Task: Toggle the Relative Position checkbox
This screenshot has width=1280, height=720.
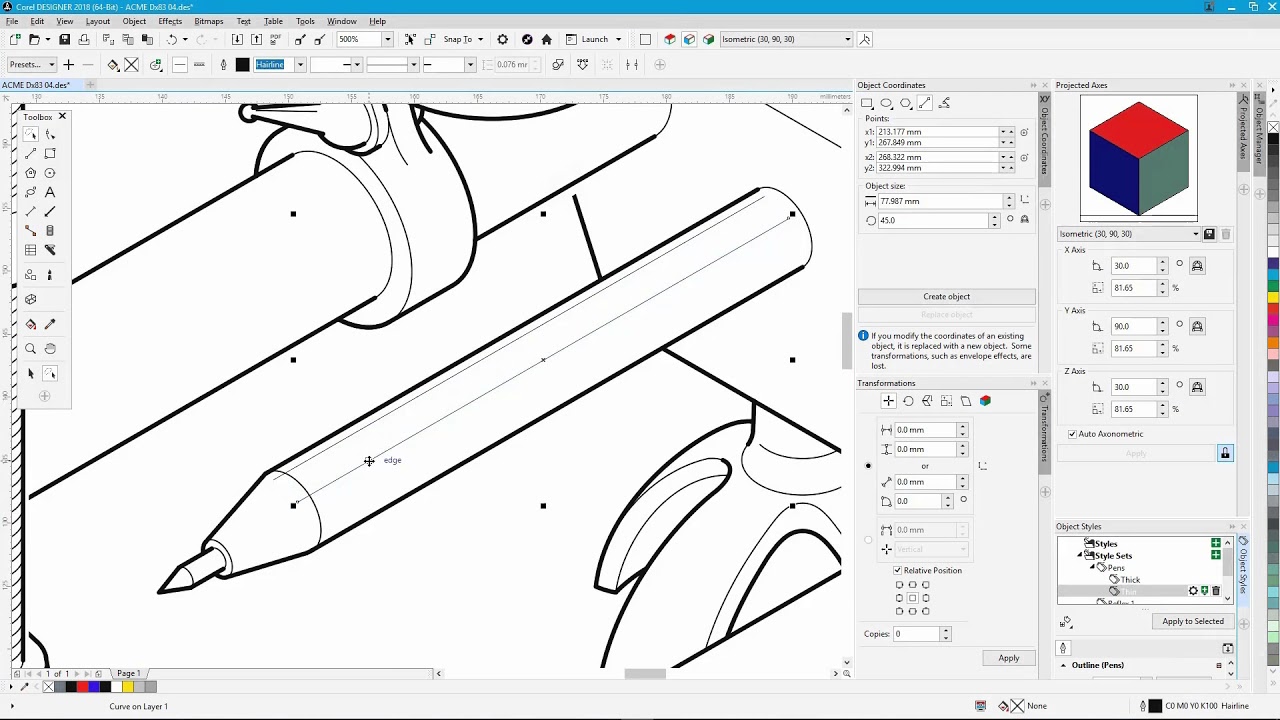Action: [x=897, y=570]
